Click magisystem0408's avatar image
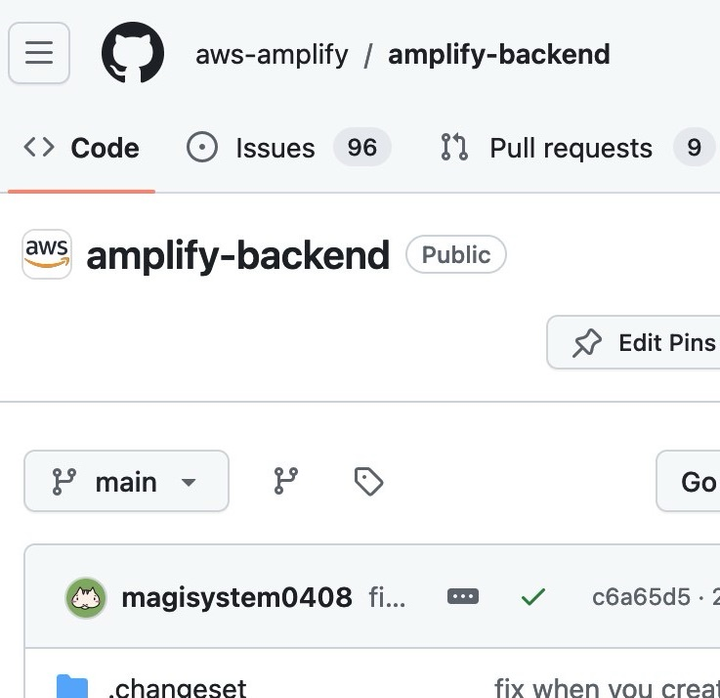This screenshot has width=720, height=698. coord(86,598)
